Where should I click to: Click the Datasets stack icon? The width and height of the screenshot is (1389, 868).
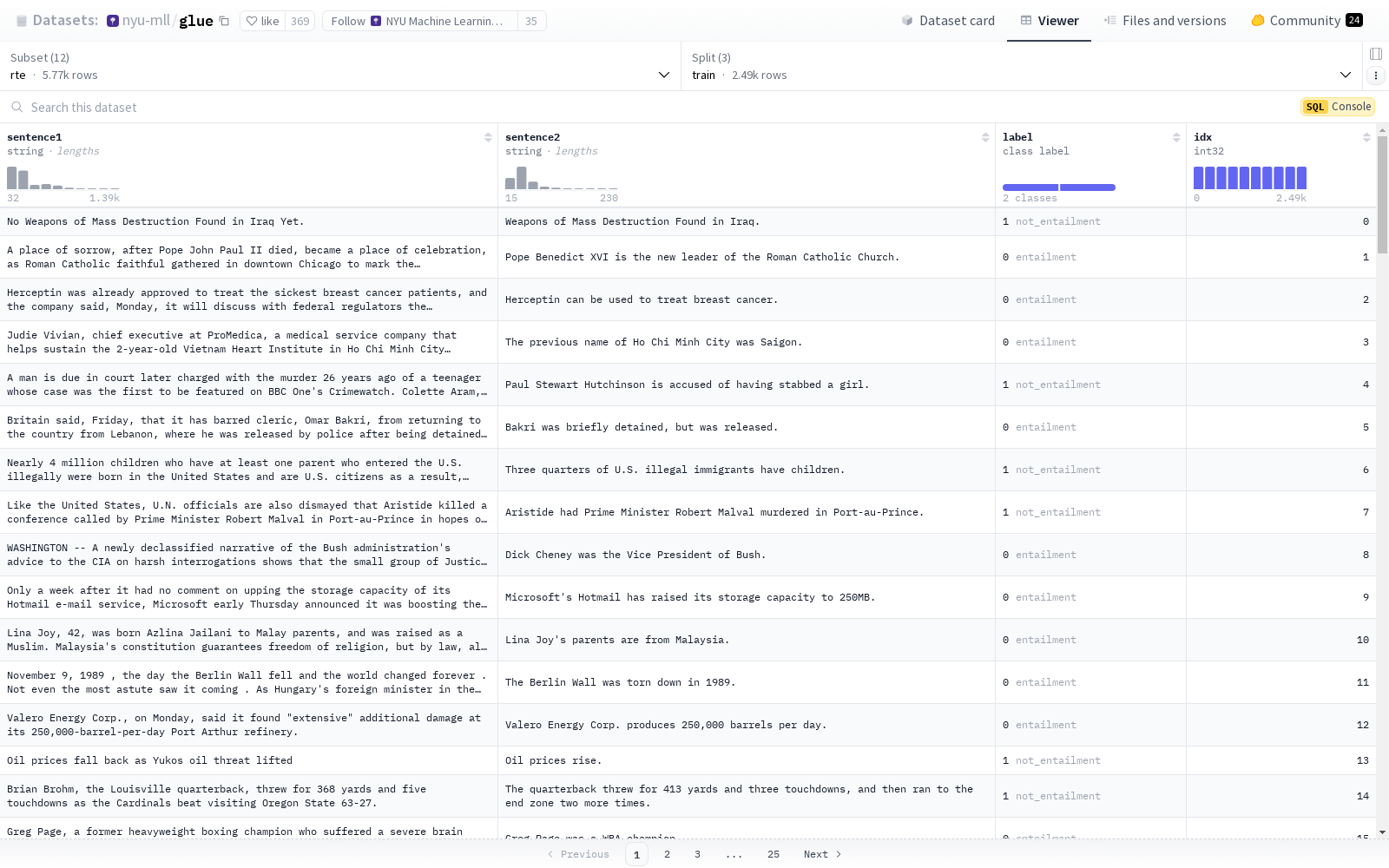[x=22, y=21]
